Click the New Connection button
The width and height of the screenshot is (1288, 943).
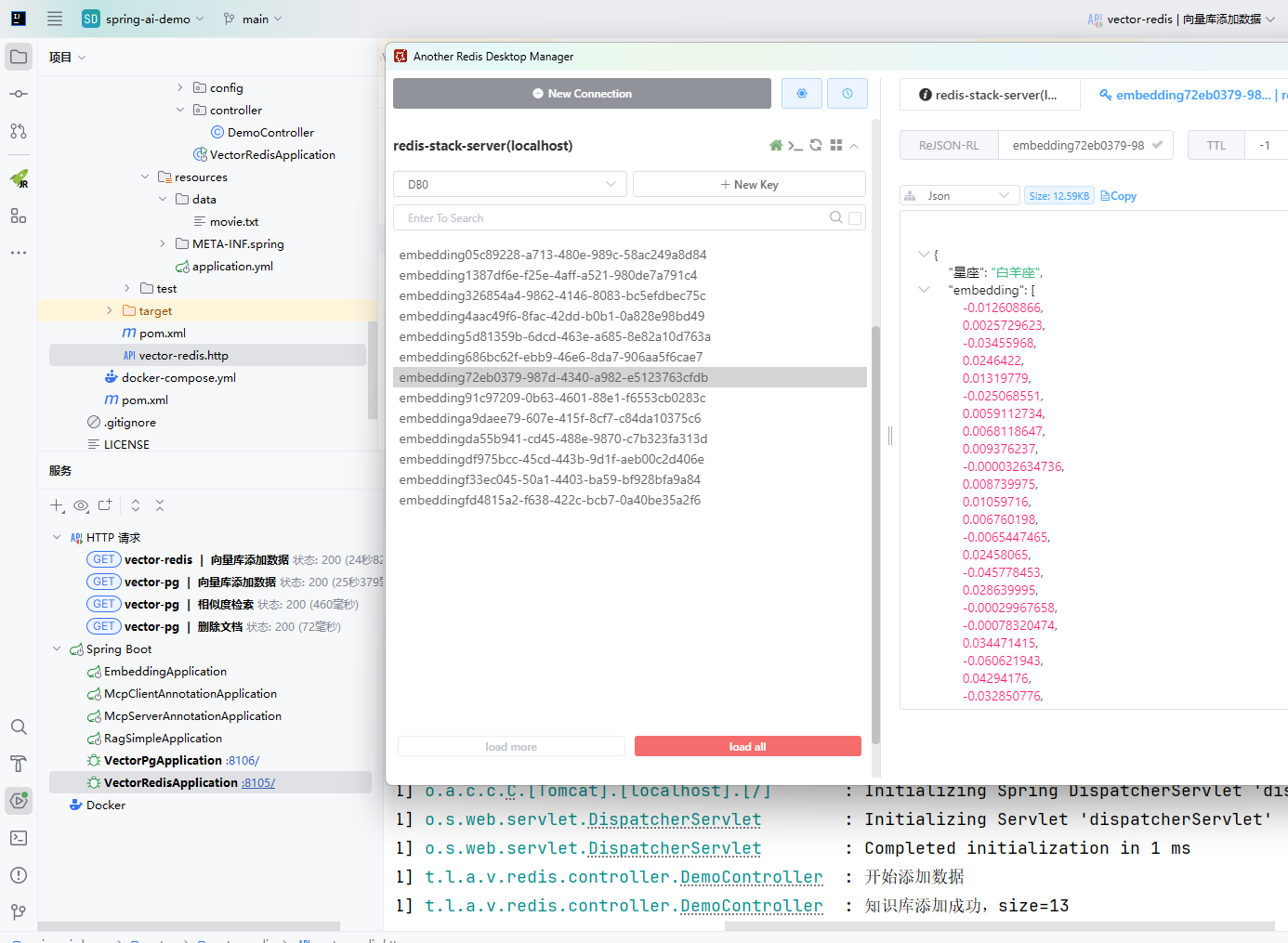(582, 94)
